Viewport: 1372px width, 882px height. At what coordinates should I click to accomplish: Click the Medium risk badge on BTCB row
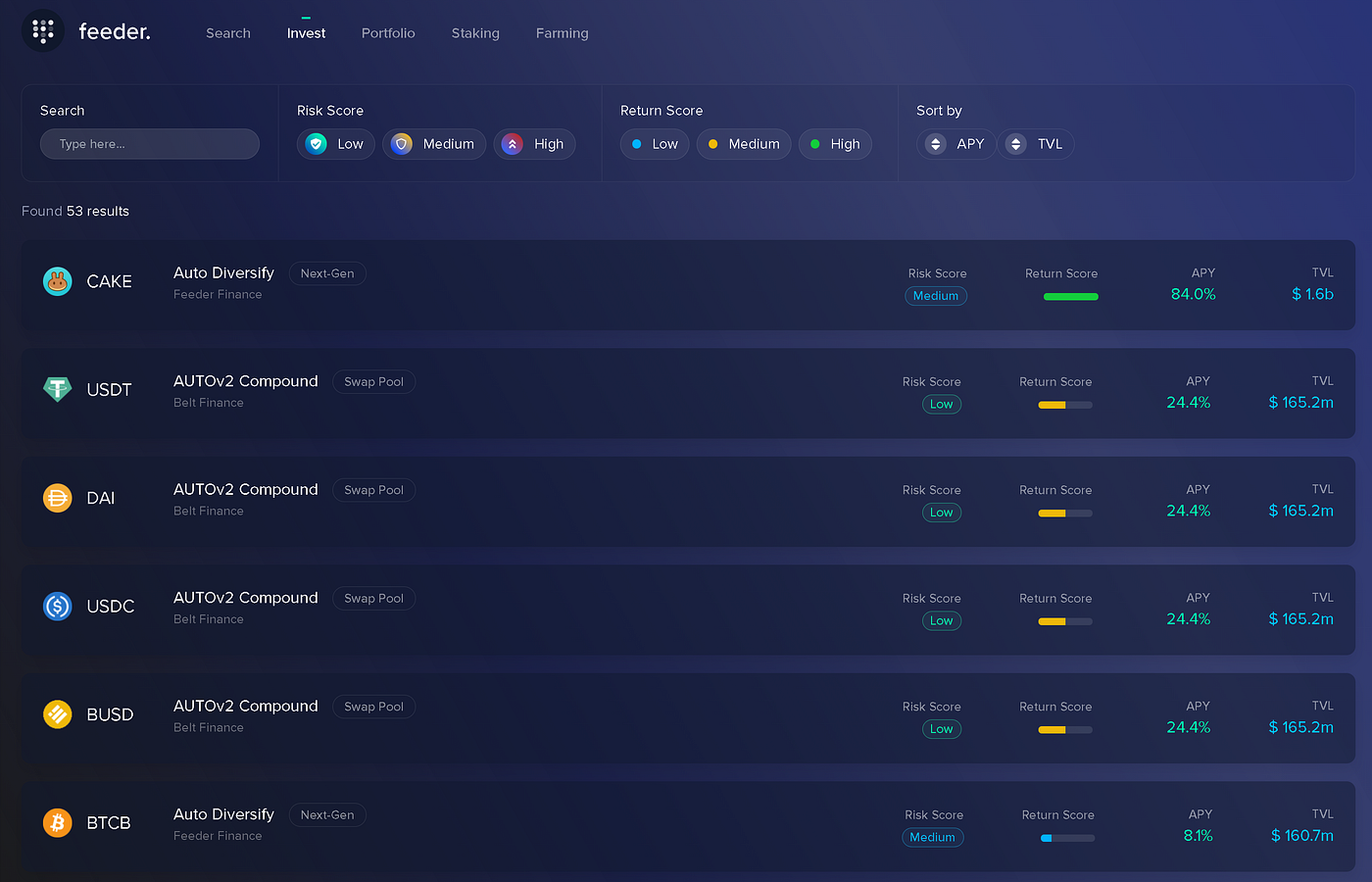[932, 837]
